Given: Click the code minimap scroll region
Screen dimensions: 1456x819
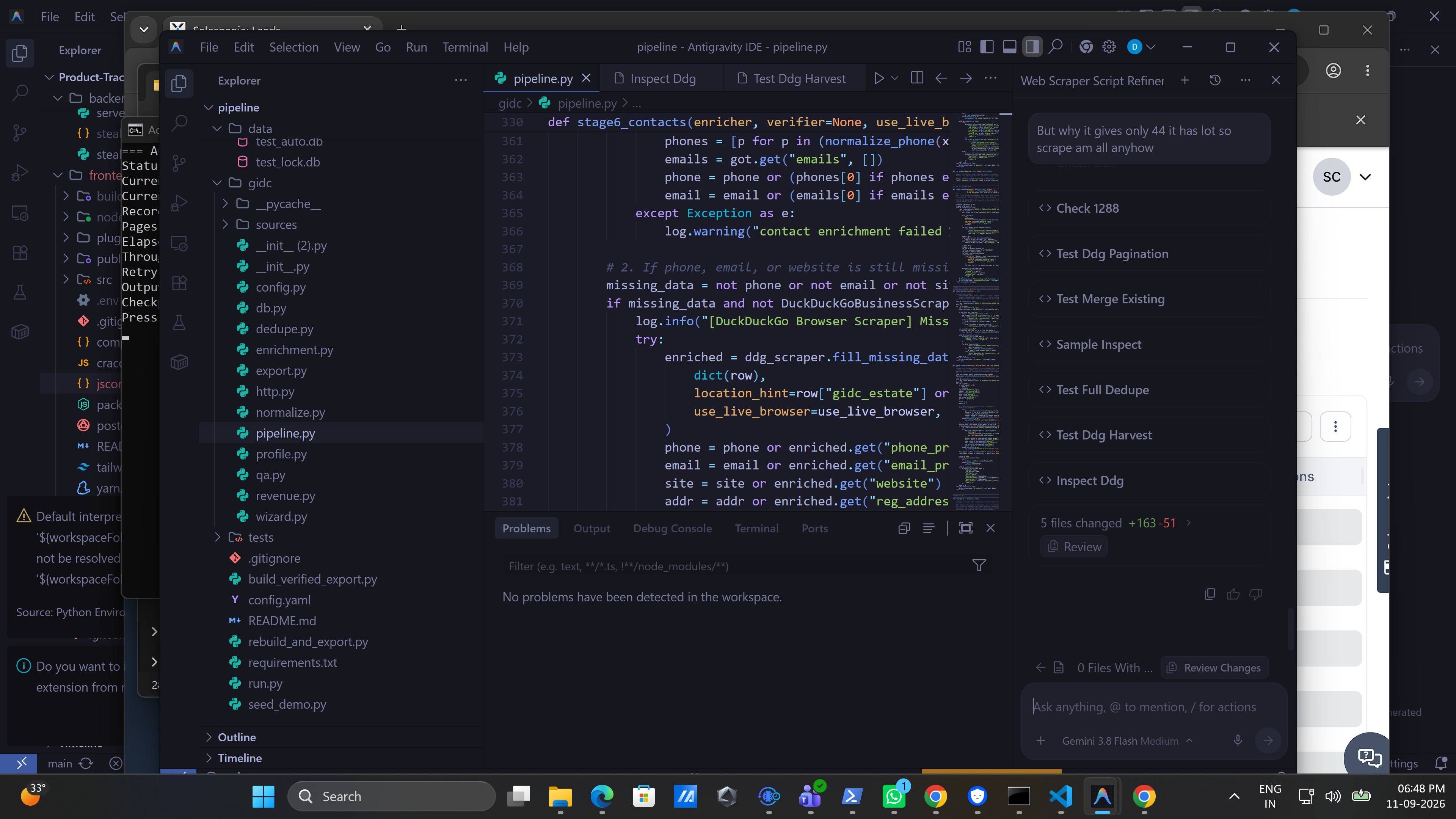Looking at the screenshot, I should click(978, 311).
